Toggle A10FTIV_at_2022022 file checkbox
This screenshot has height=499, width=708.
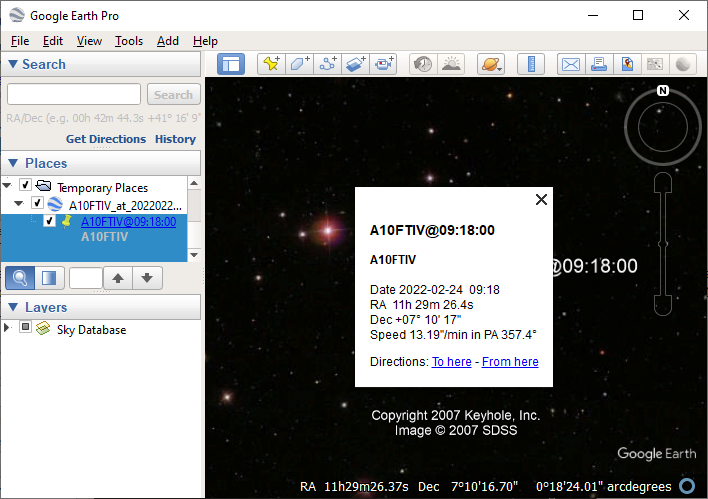click(37, 203)
